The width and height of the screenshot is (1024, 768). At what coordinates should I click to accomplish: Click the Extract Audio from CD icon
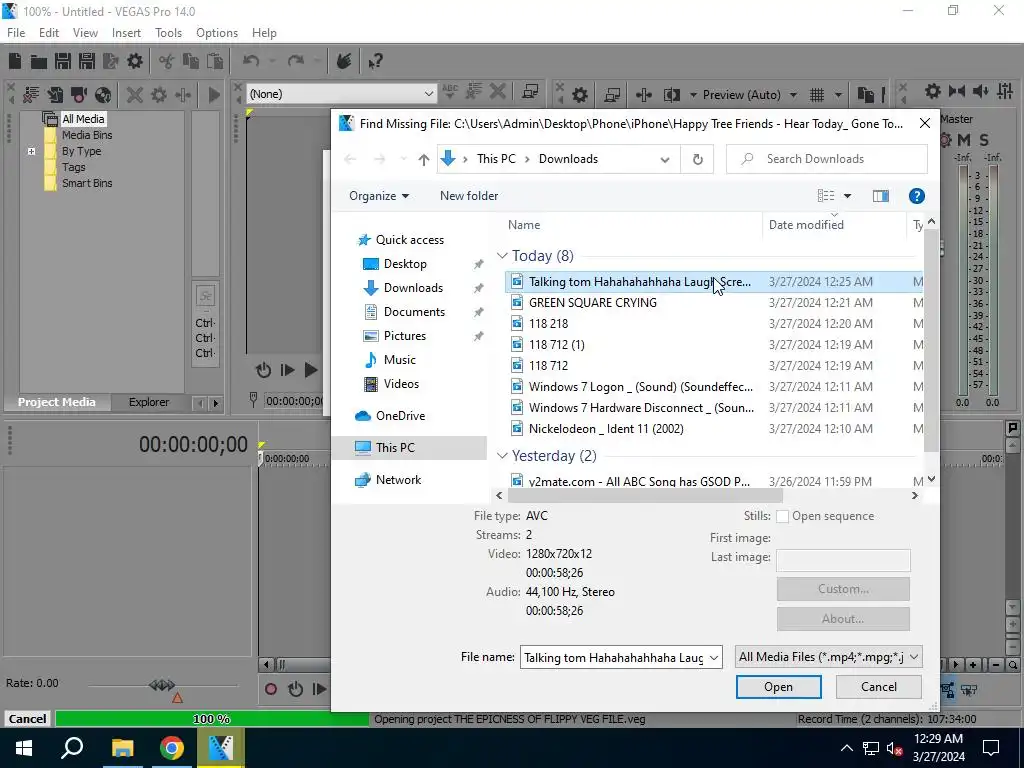[x=103, y=95]
